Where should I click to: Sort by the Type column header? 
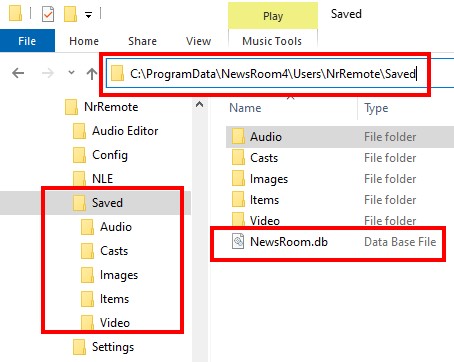pos(376,108)
